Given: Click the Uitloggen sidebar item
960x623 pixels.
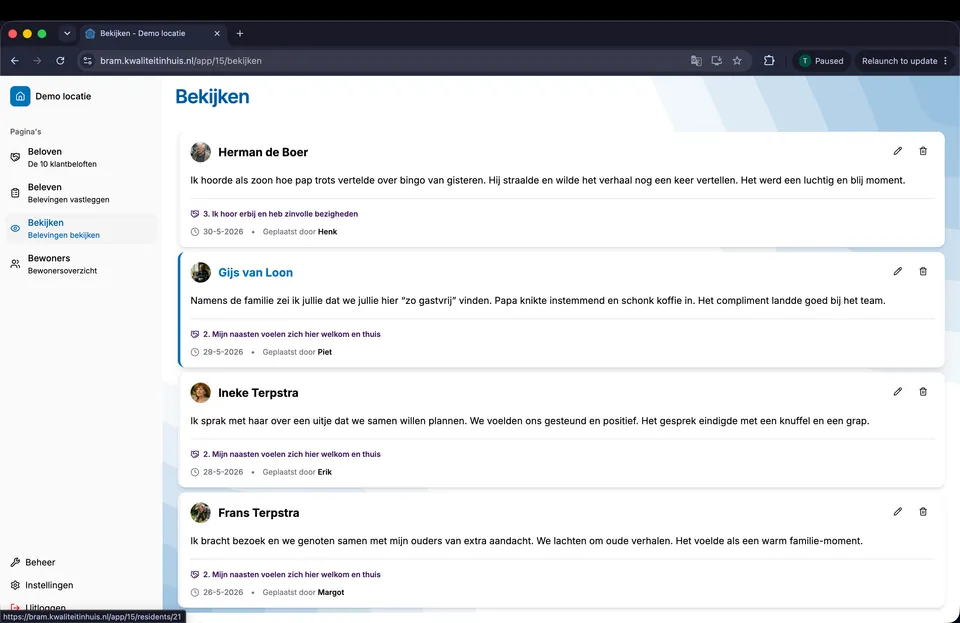Looking at the screenshot, I should (x=38, y=608).
